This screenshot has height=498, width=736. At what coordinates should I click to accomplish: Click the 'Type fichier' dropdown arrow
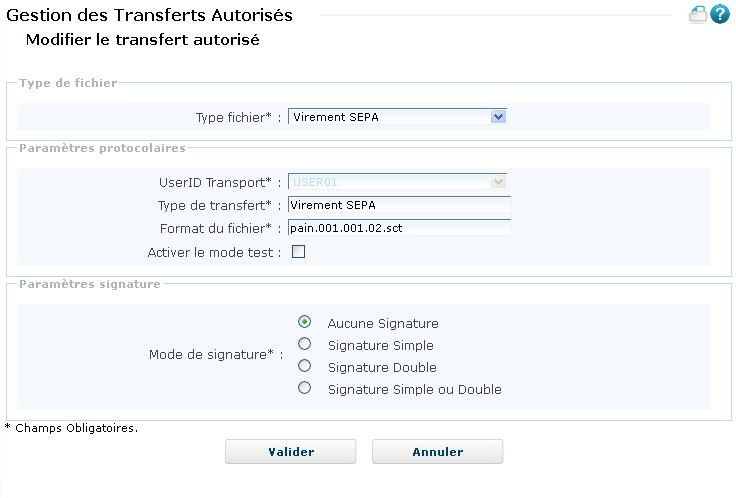pyautogui.click(x=499, y=117)
